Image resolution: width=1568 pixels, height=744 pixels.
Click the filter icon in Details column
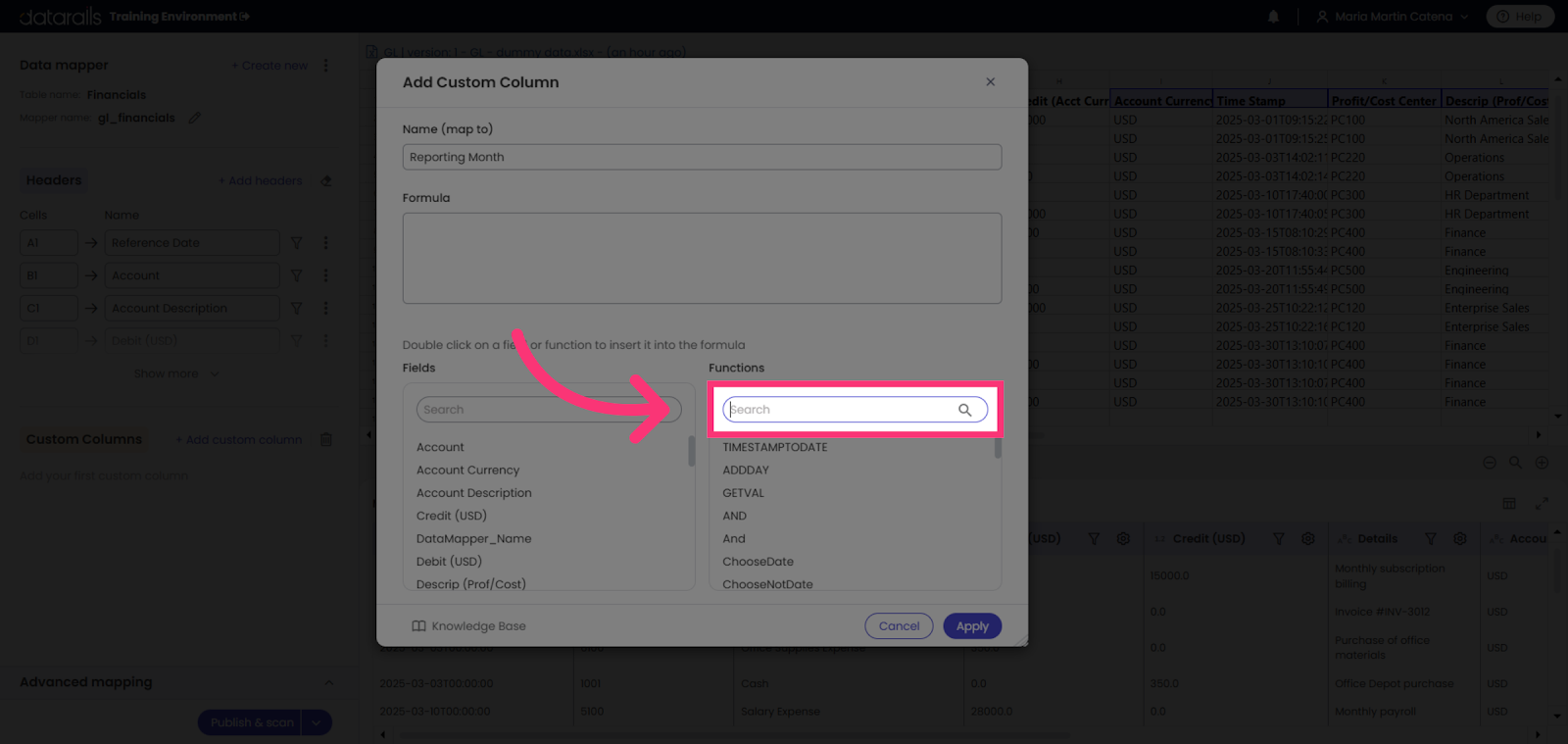[x=1431, y=539]
